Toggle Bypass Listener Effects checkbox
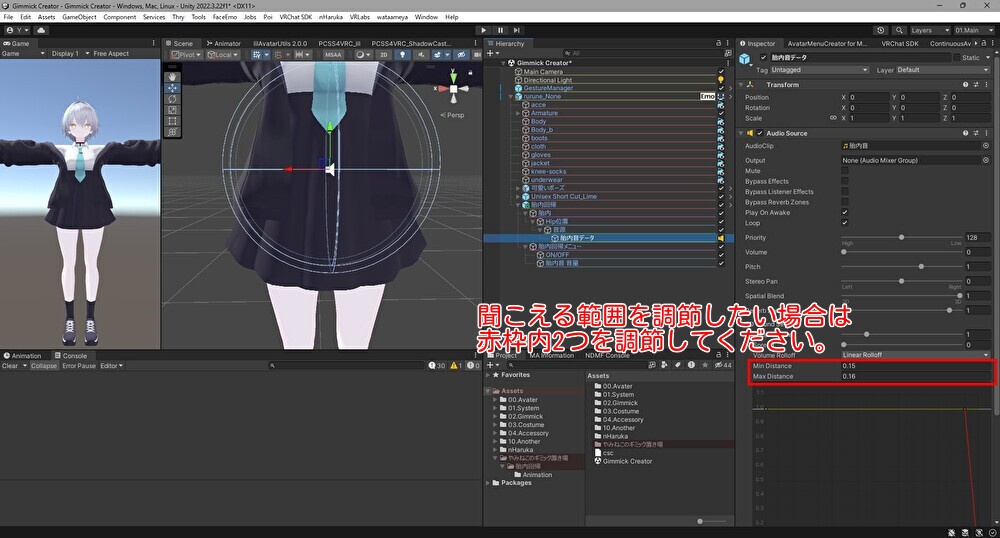 [845, 191]
